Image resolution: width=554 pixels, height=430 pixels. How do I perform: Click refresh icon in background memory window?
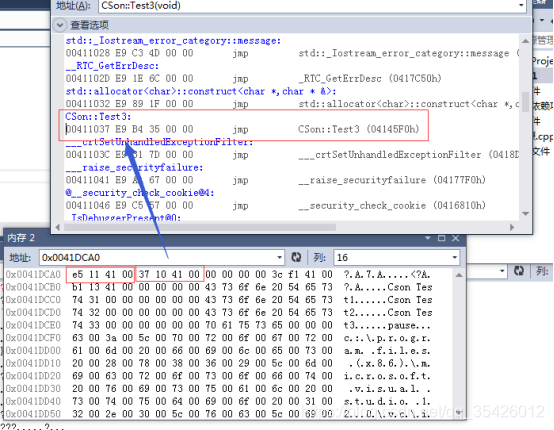pos(519,271)
